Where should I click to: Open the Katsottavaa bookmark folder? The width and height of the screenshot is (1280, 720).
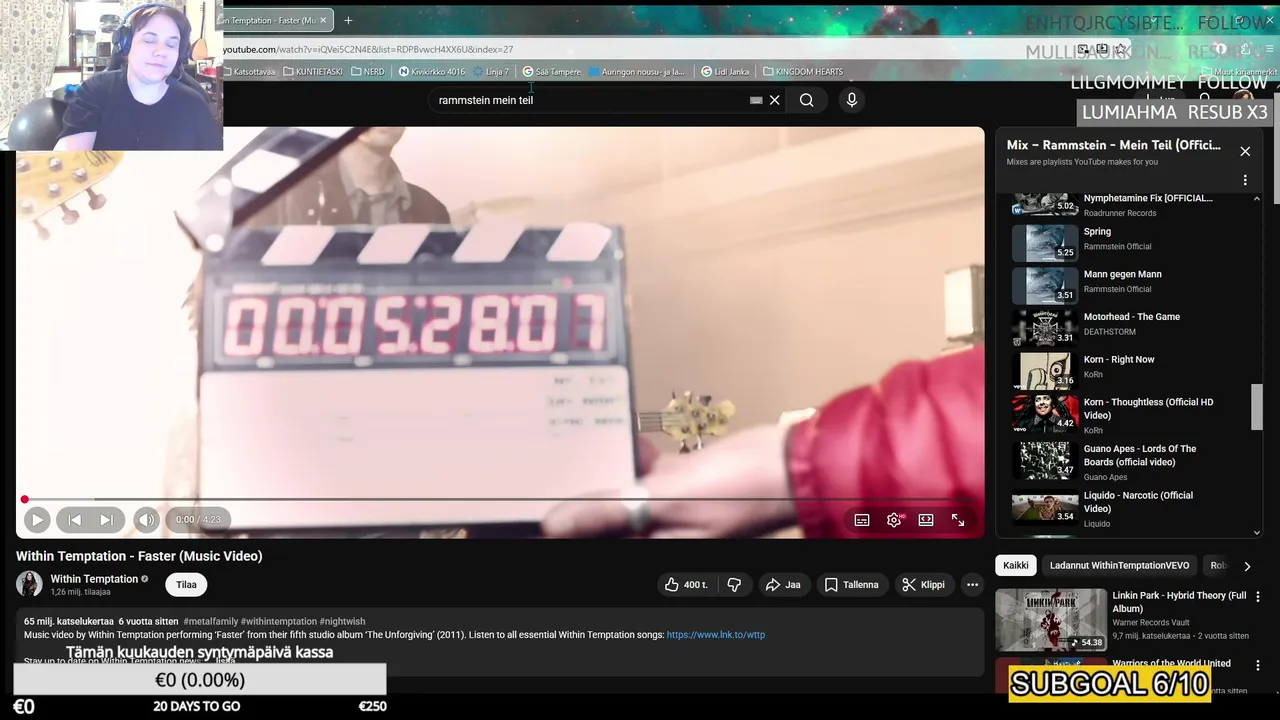[250, 72]
